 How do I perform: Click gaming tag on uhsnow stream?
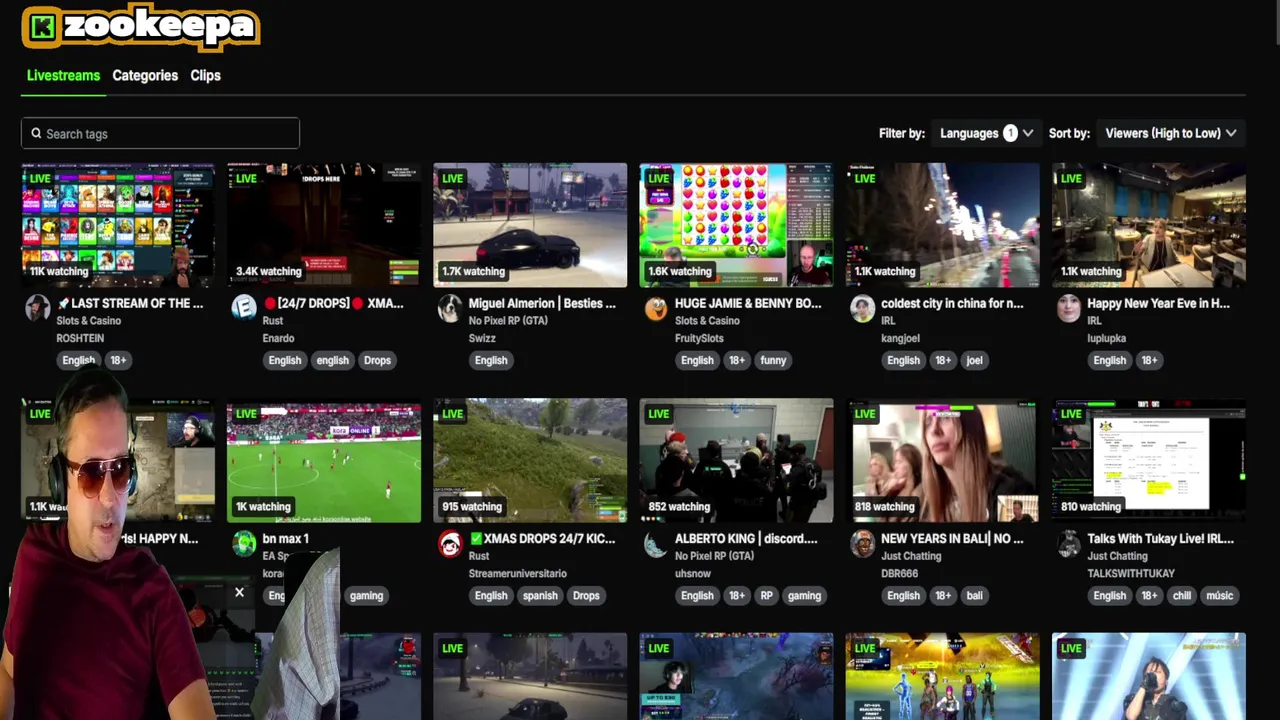804,595
